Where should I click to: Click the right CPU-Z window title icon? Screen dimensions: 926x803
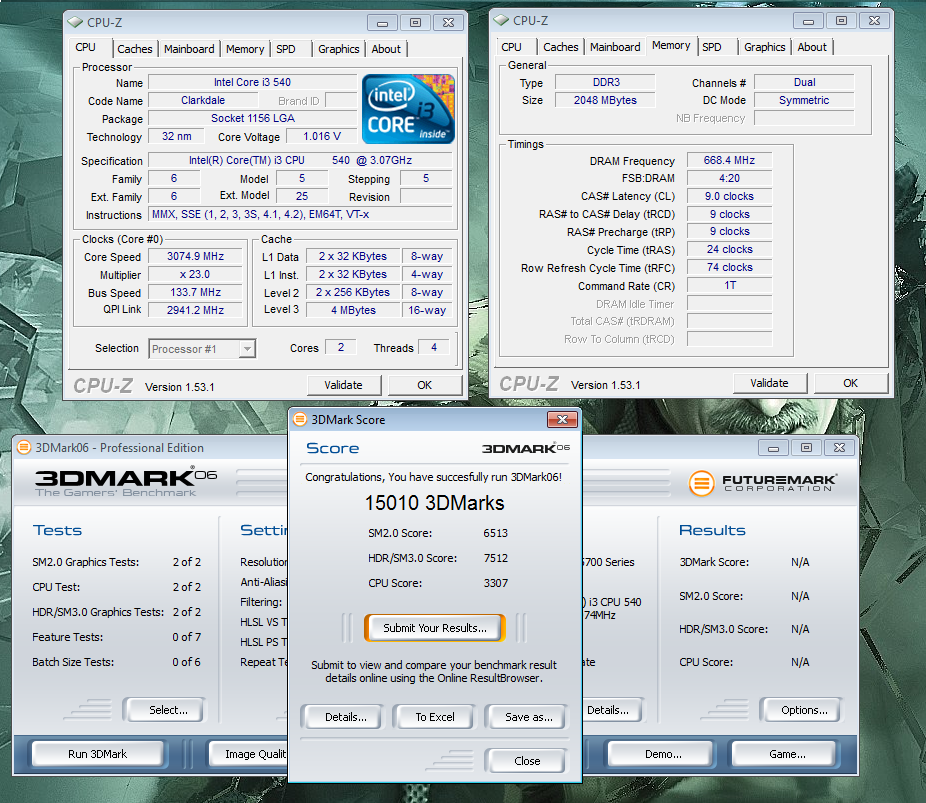click(501, 20)
